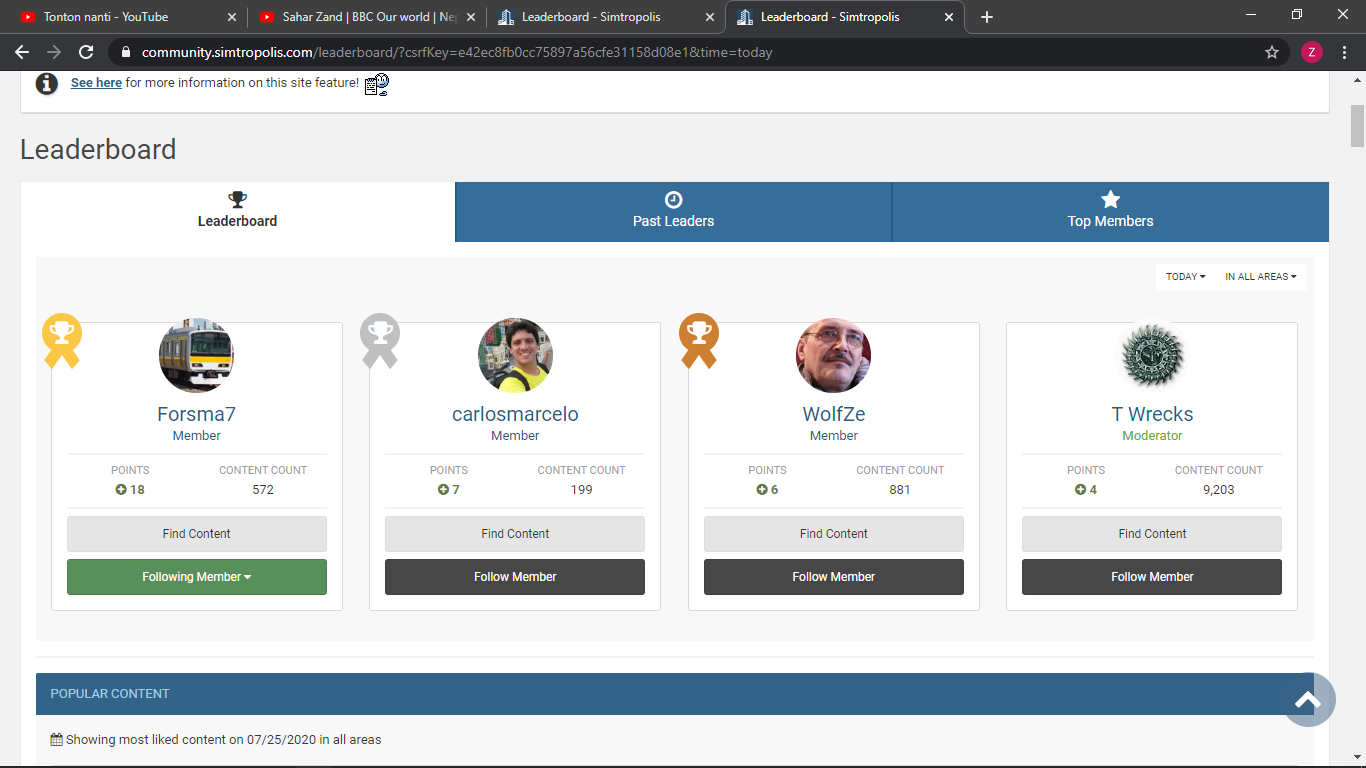The image size is (1366, 768).
Task: Expand the Following Member dropdown for Forsma7
Action: coord(197,577)
